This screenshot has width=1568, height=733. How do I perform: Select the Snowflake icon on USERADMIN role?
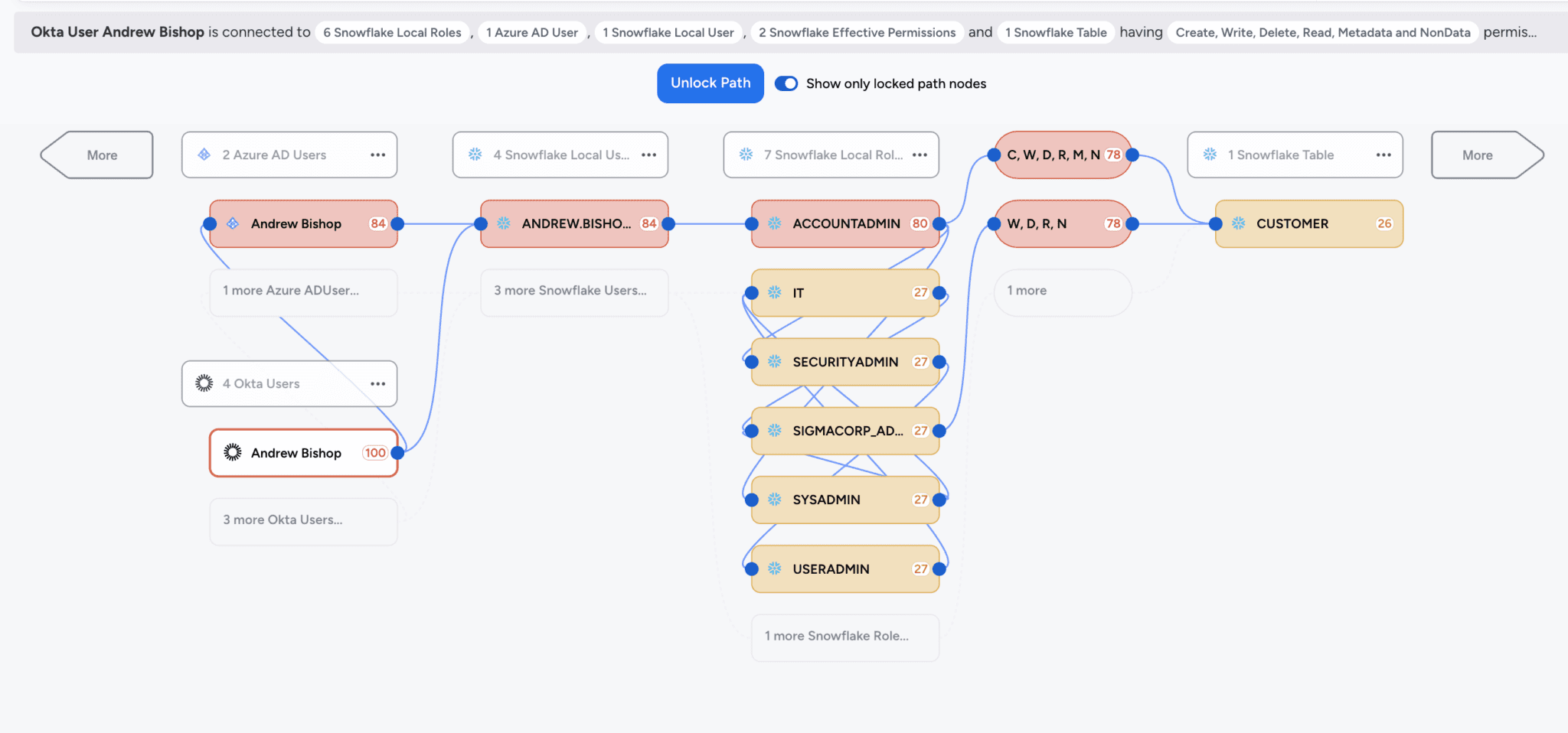pyautogui.click(x=775, y=568)
